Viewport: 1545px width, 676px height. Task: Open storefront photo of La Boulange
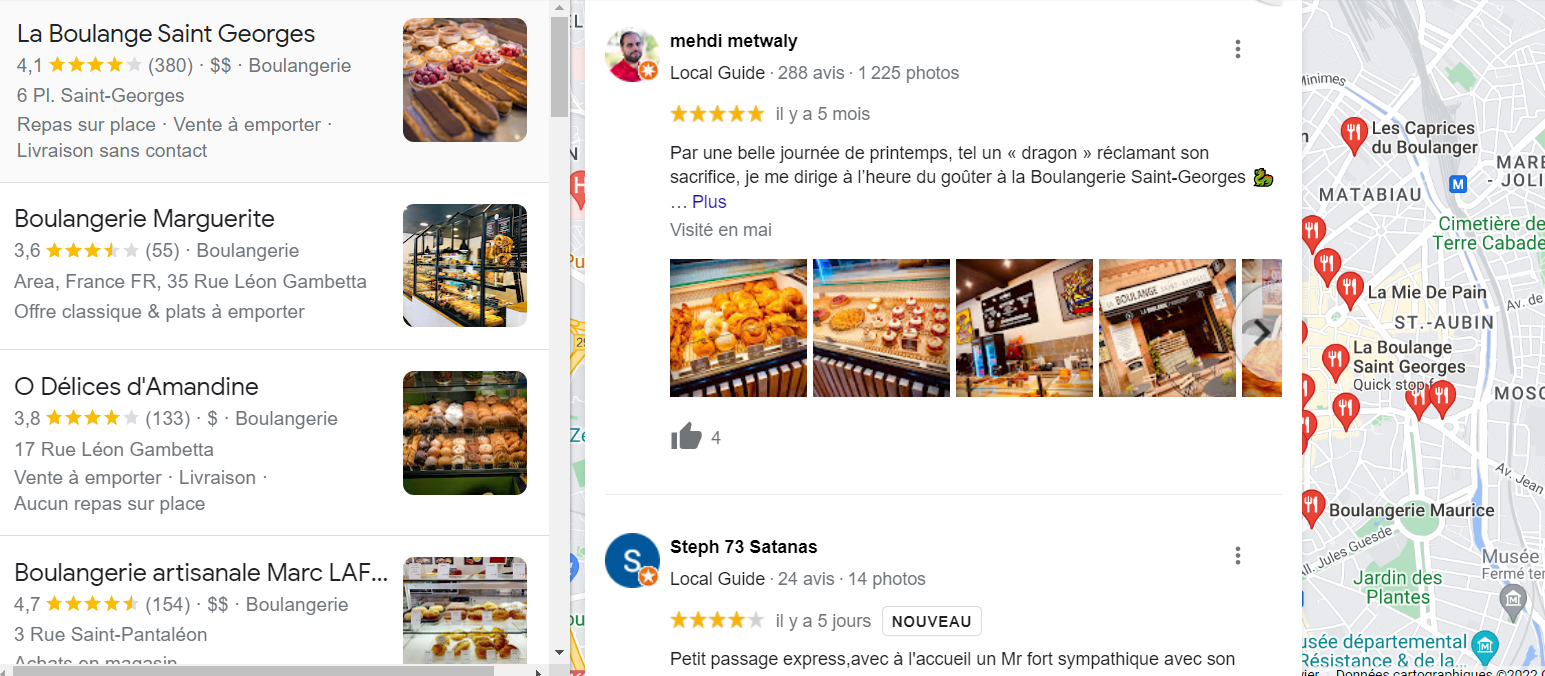tap(1167, 328)
